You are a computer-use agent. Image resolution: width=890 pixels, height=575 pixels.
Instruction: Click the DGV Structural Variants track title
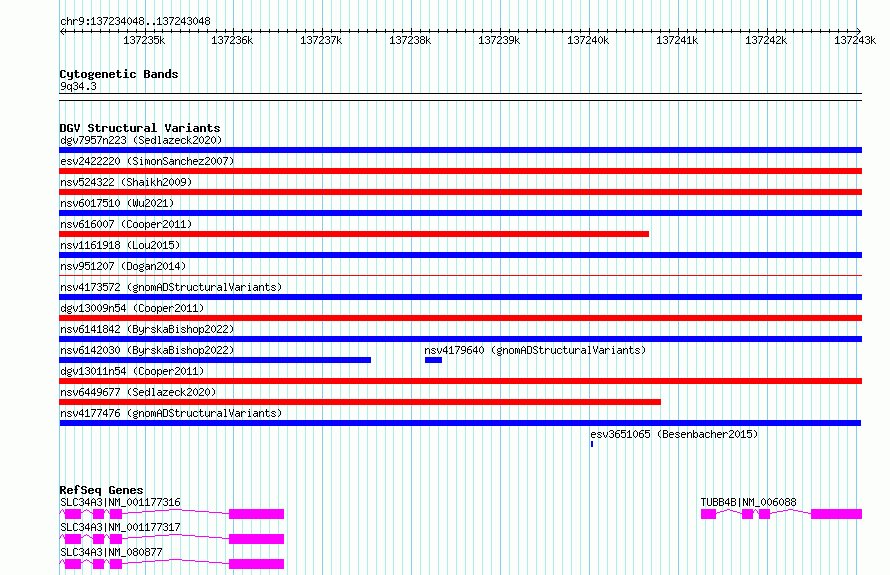[140, 128]
